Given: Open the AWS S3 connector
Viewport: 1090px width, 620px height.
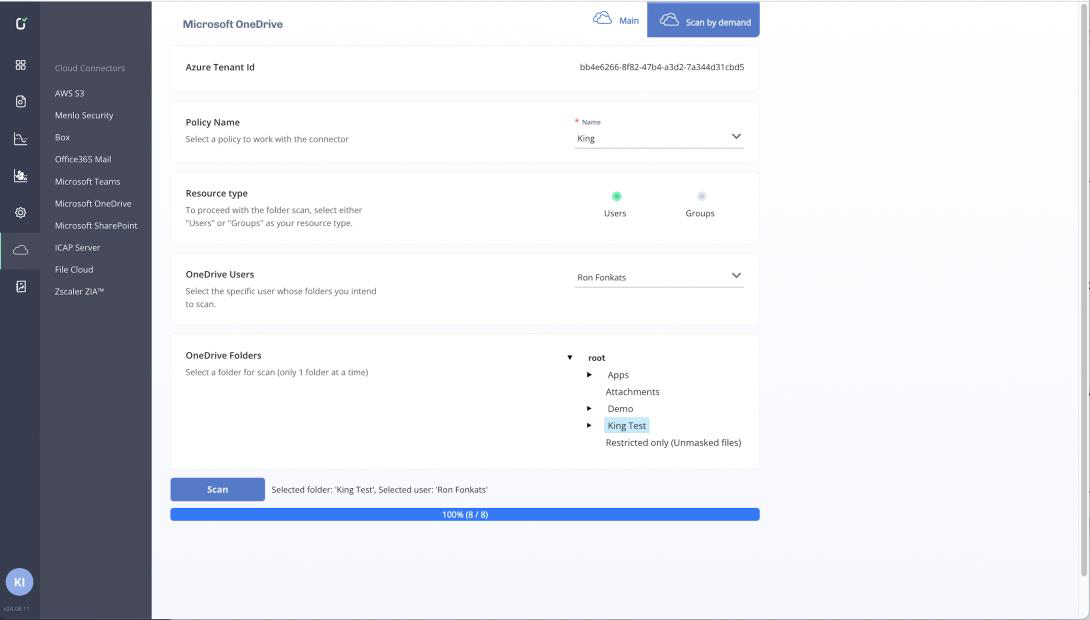Looking at the screenshot, I should (x=70, y=93).
